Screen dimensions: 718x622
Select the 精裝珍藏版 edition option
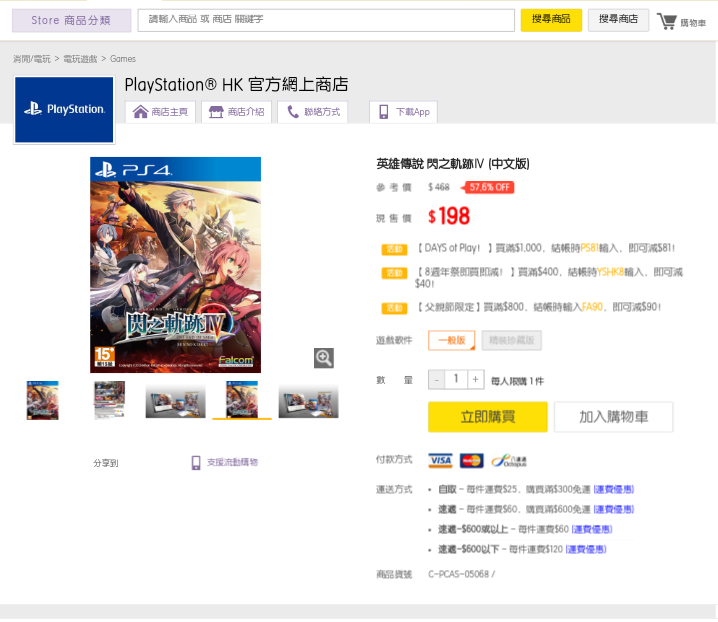click(510, 341)
